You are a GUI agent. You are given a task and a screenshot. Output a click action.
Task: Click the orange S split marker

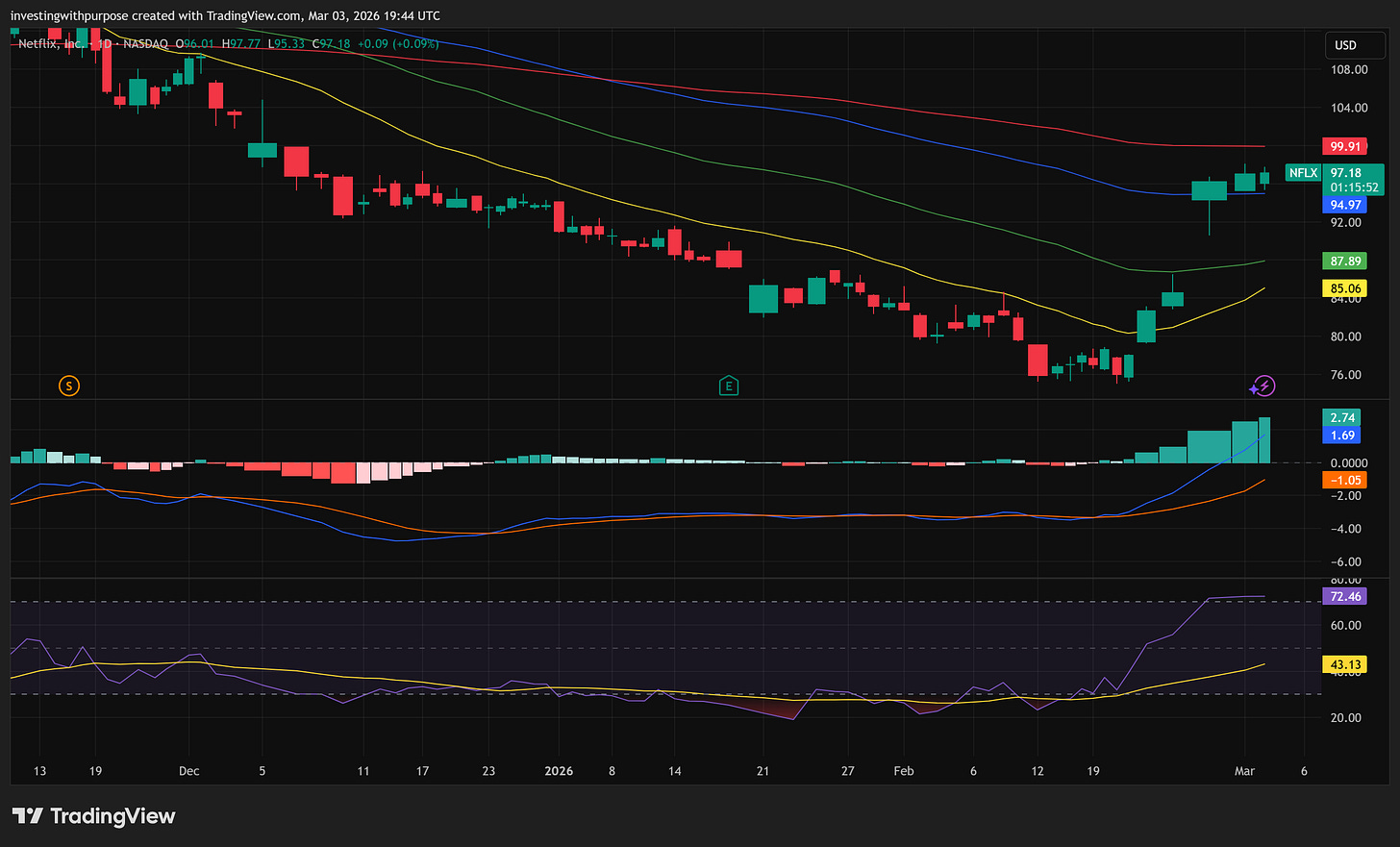(x=68, y=386)
